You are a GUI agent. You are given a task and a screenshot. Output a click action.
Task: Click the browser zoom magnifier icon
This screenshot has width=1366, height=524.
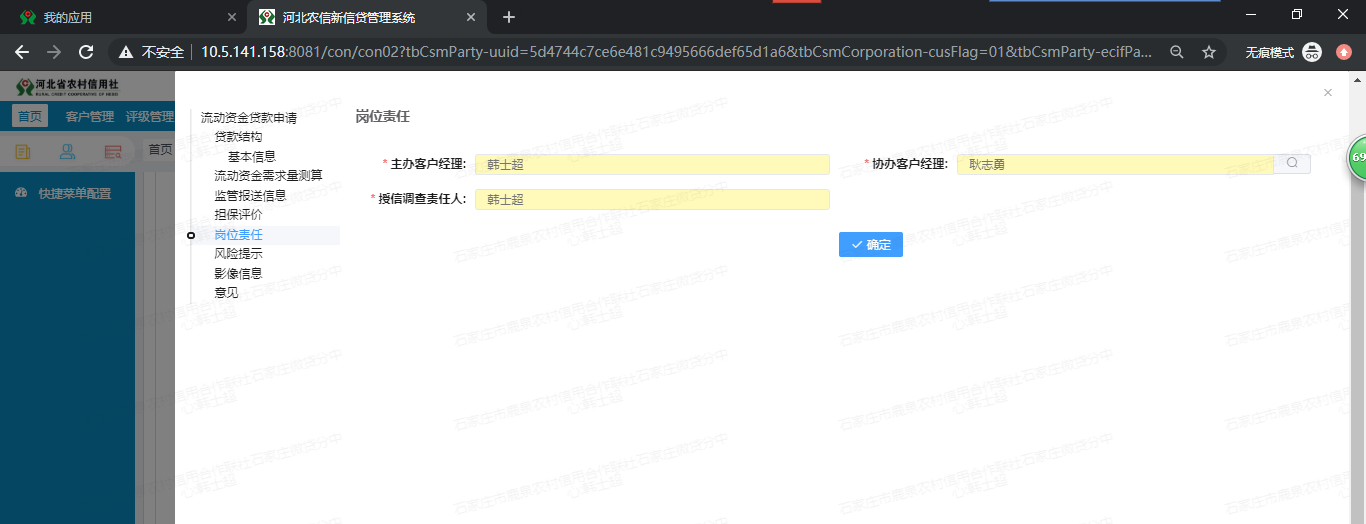click(1177, 52)
